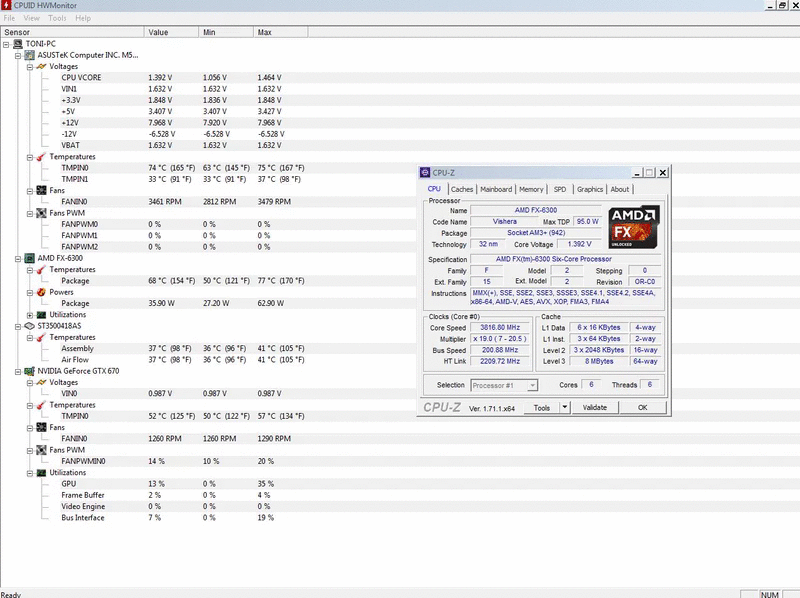Click the NVIDIA GeForce GTX 670 icon

30,371
